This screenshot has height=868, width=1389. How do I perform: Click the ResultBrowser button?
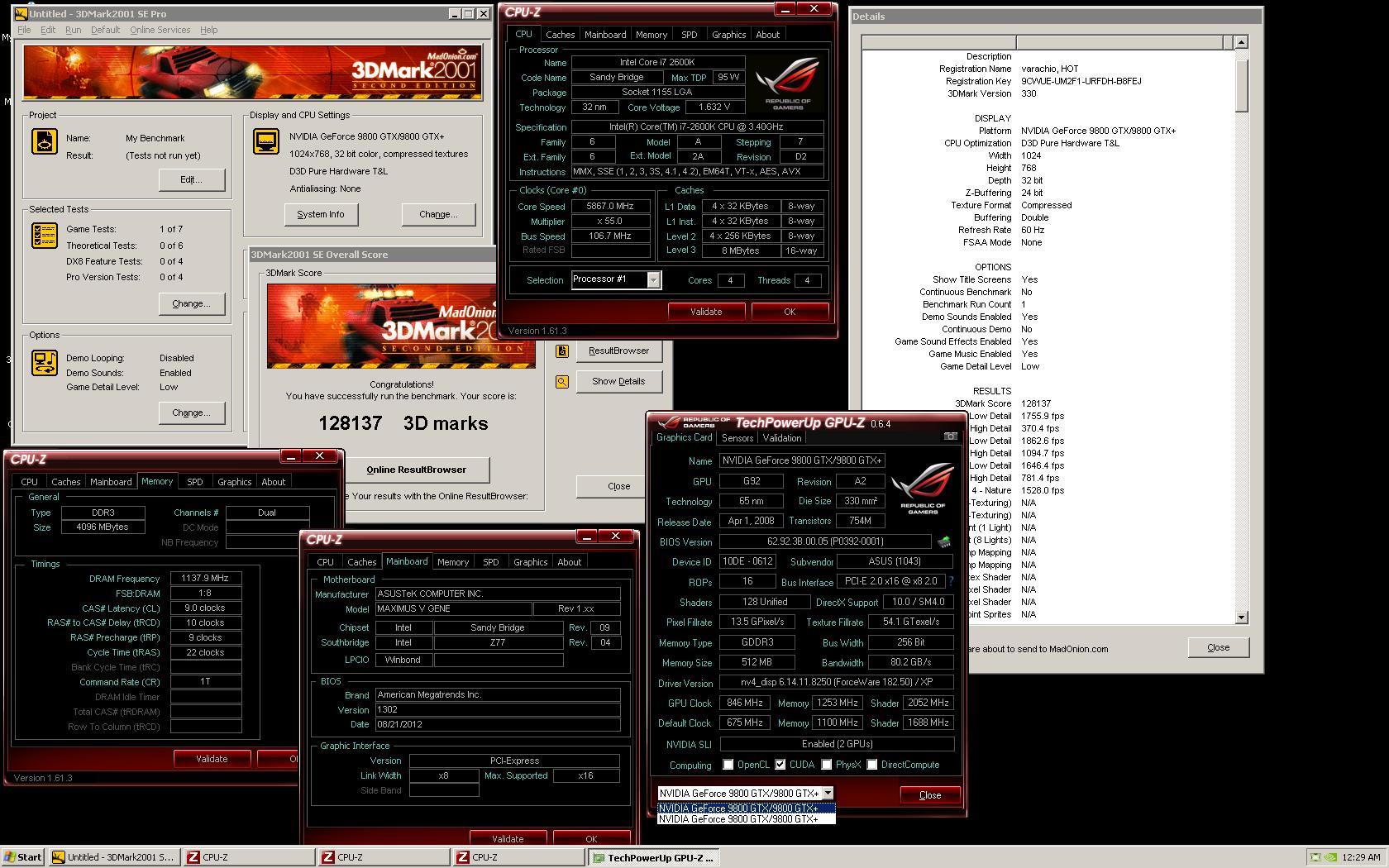click(618, 351)
